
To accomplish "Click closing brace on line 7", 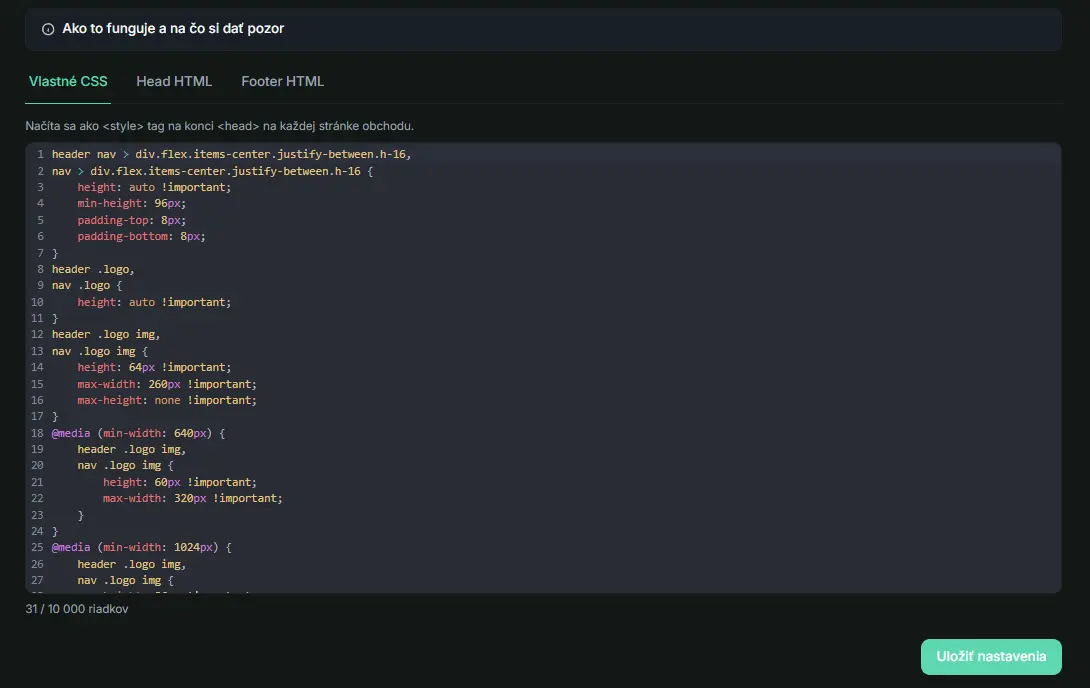I will coord(55,253).
